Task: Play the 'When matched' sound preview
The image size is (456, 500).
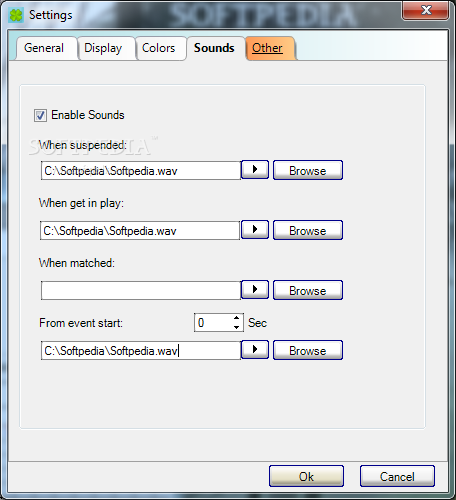Action: pos(255,290)
